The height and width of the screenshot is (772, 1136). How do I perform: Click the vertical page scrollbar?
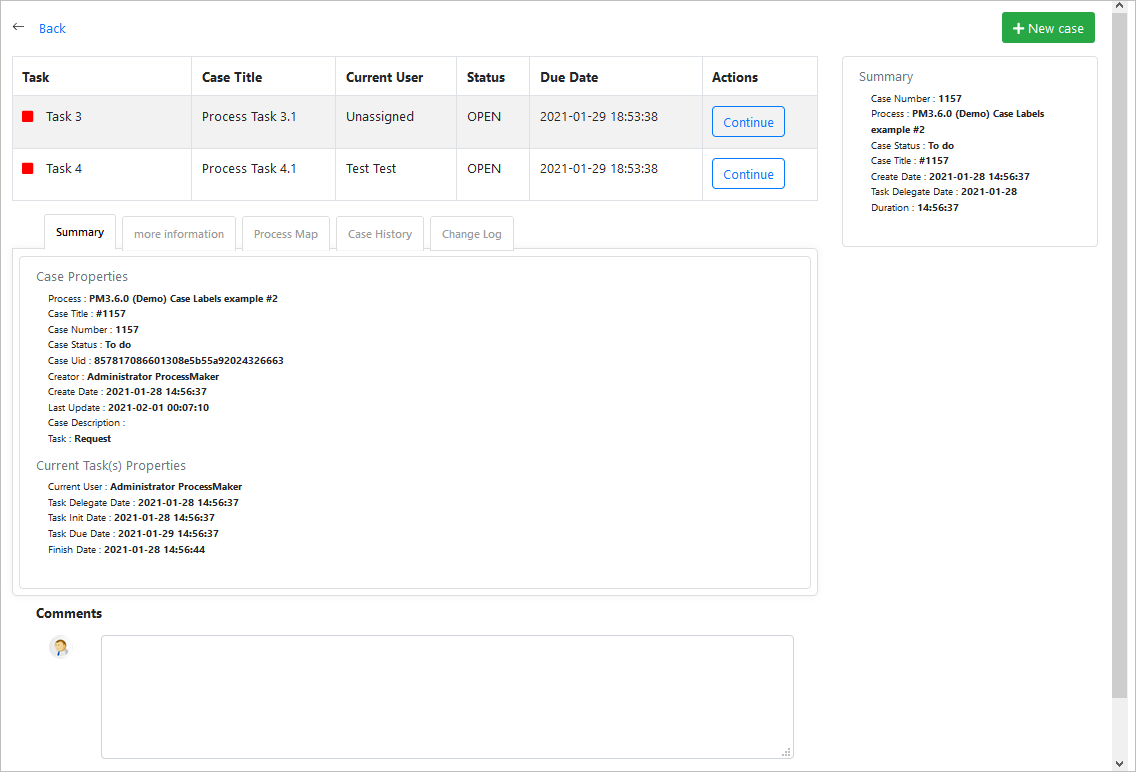[x=1120, y=350]
